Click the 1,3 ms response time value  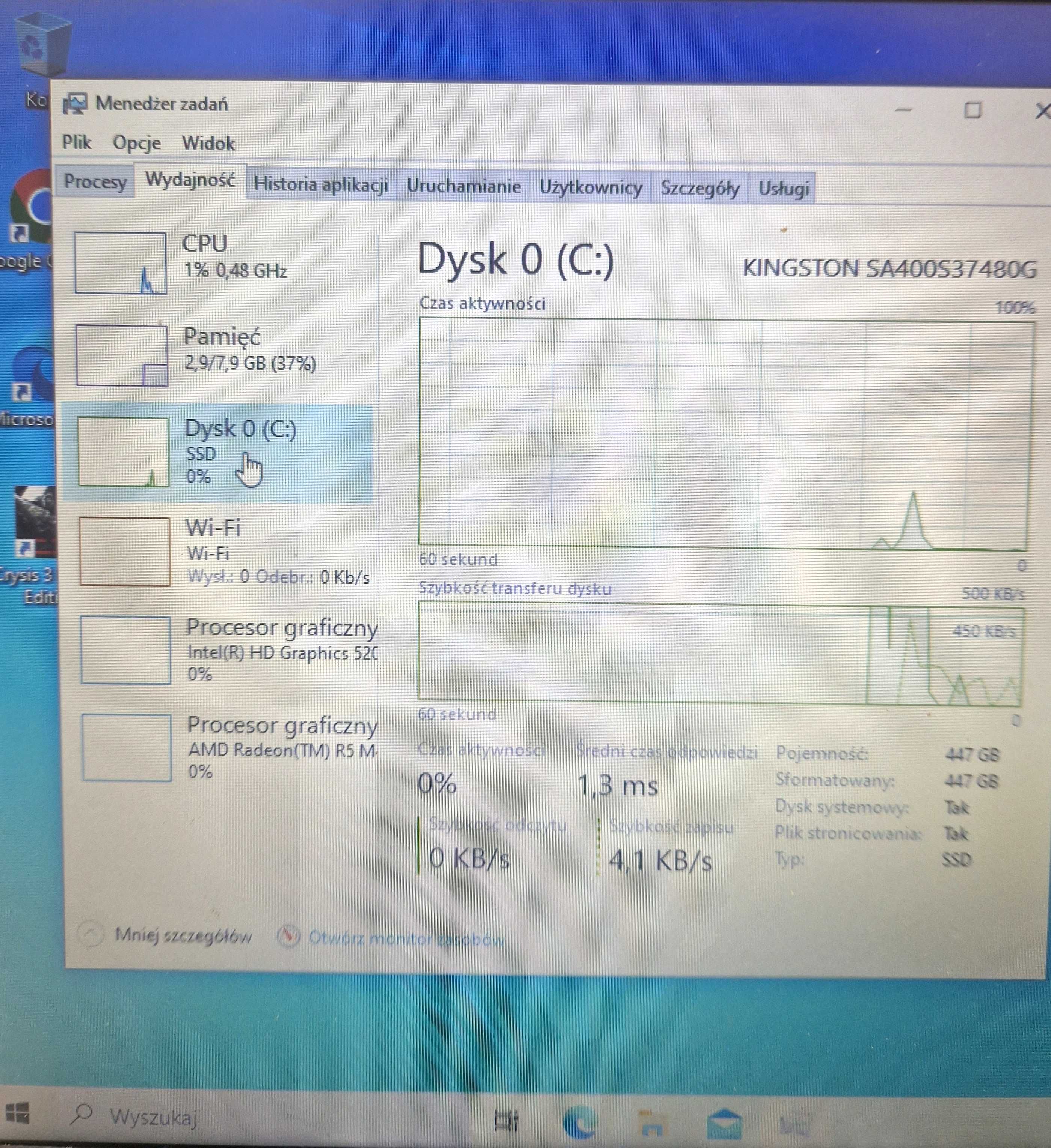tap(618, 786)
